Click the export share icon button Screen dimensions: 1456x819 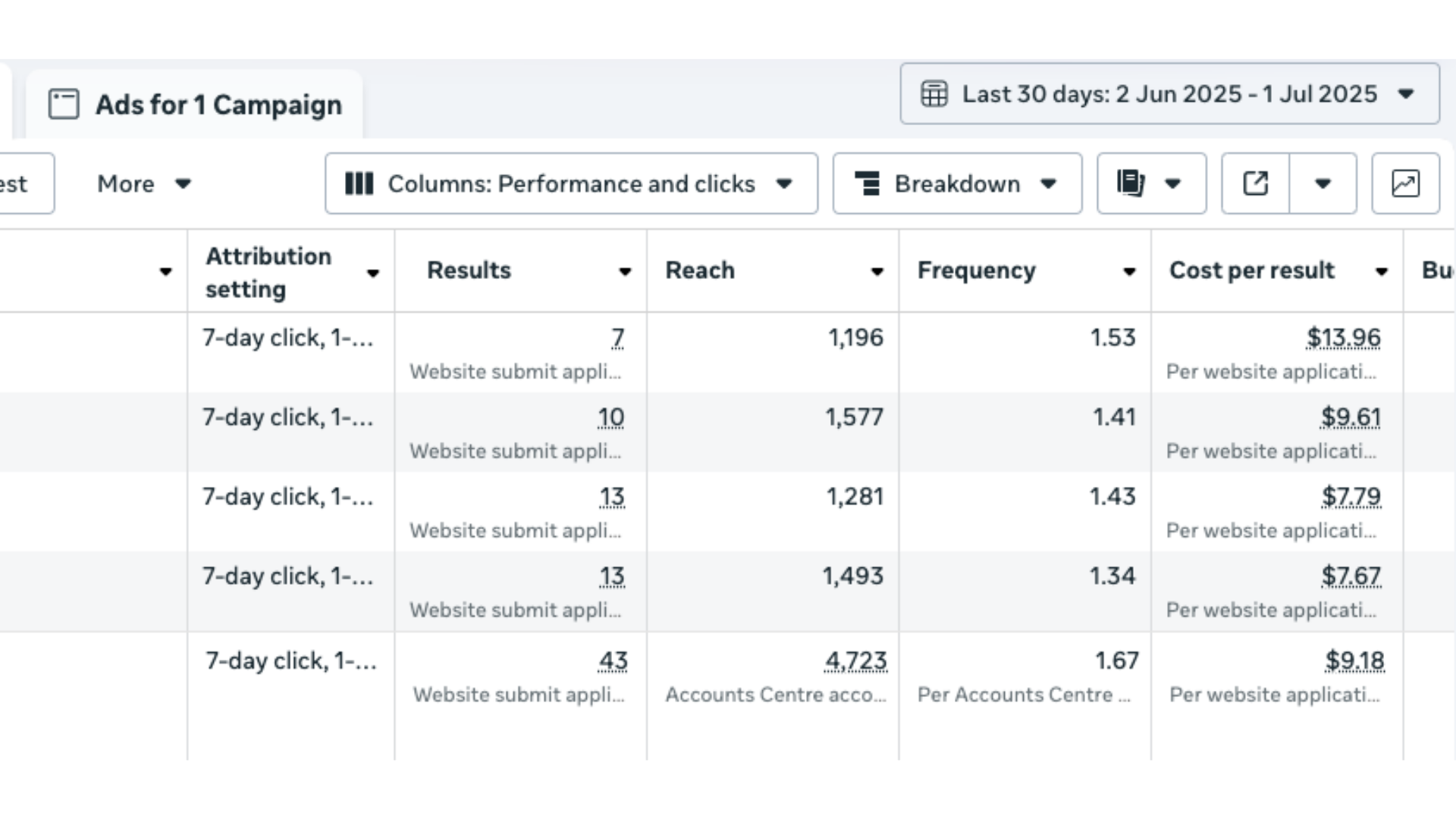click(x=1255, y=184)
